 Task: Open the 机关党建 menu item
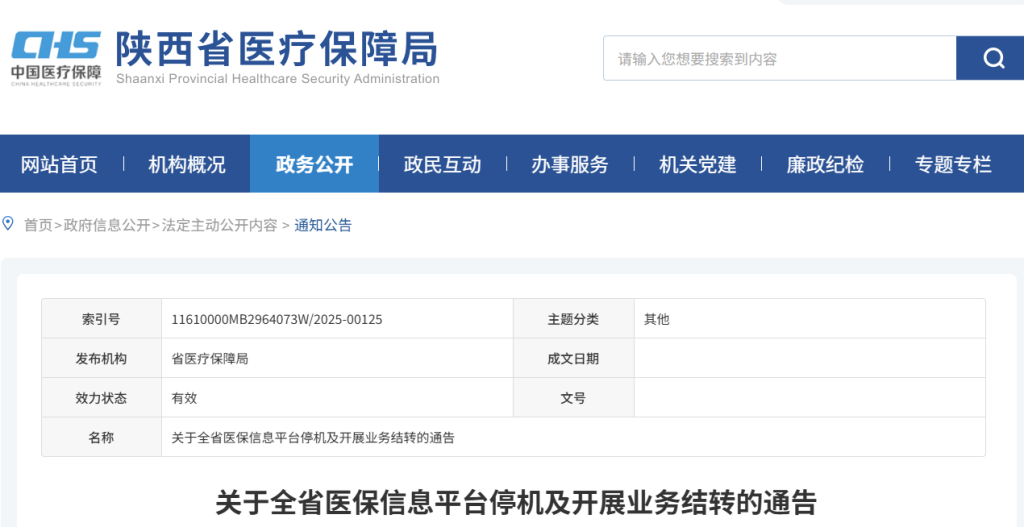pos(697,164)
